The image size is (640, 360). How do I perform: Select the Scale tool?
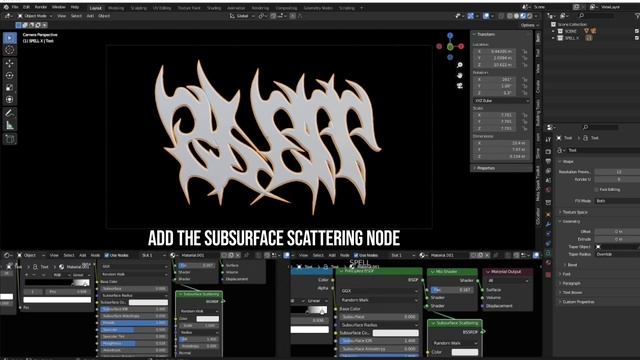tap(10, 87)
